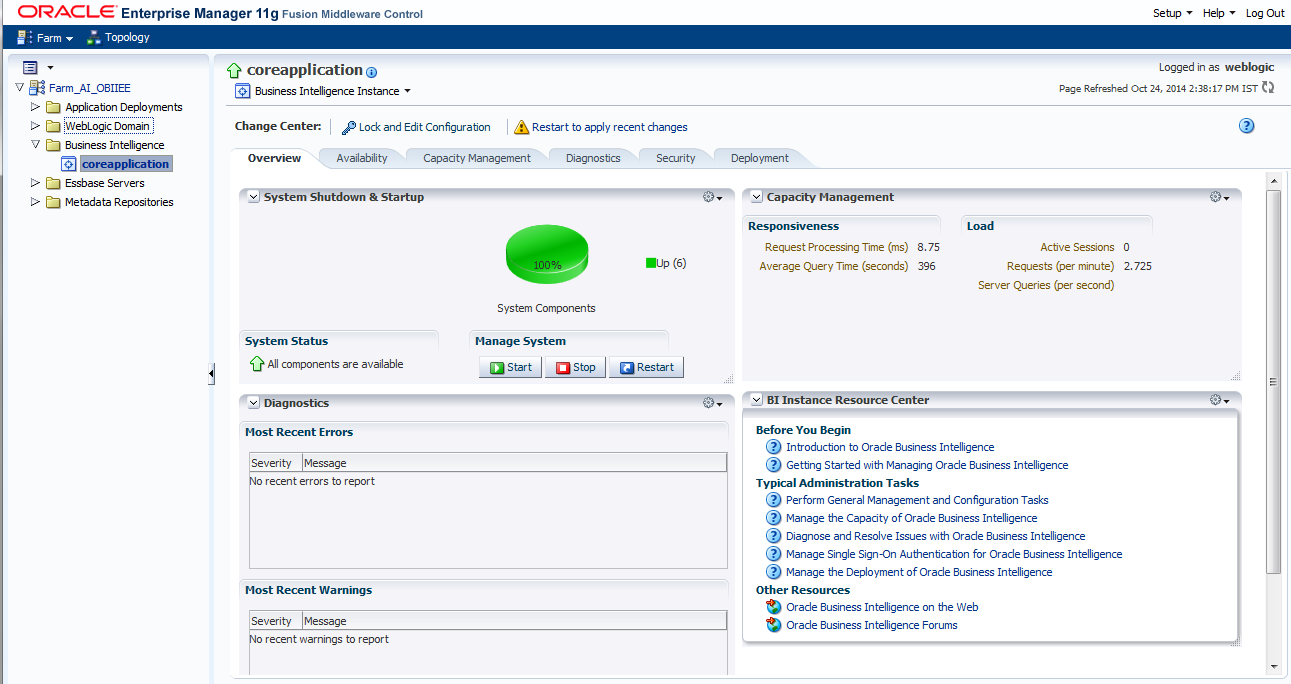Switch to the Availability tab
The width and height of the screenshot is (1291, 684).
point(362,158)
